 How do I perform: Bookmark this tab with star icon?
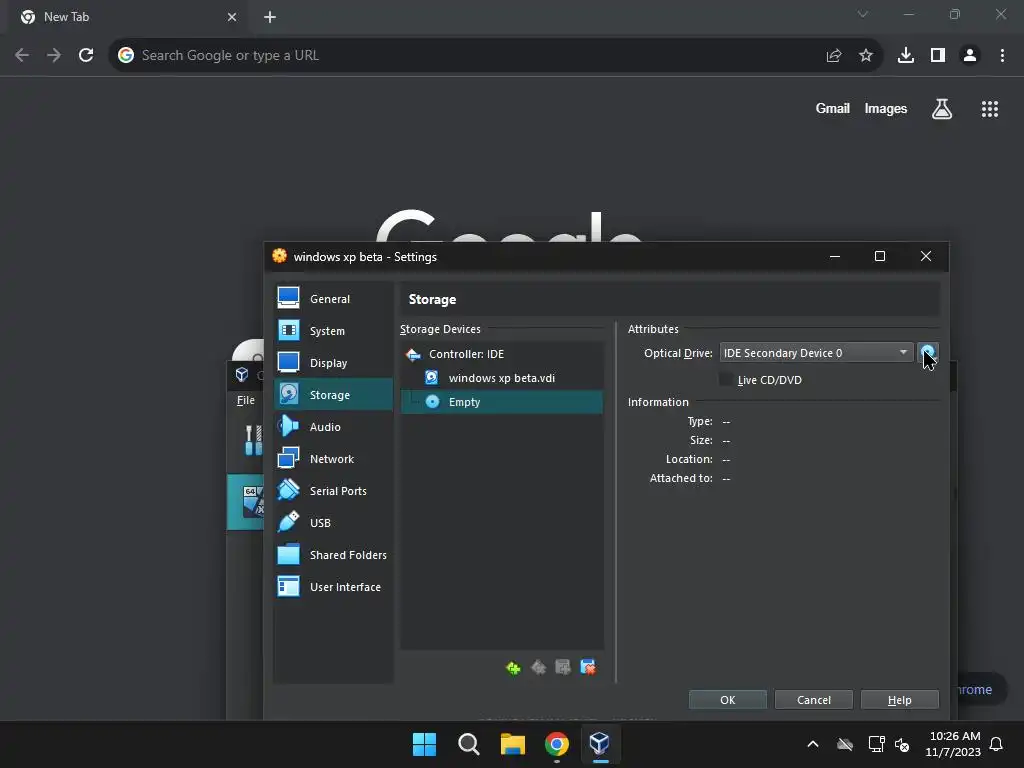pos(866,56)
